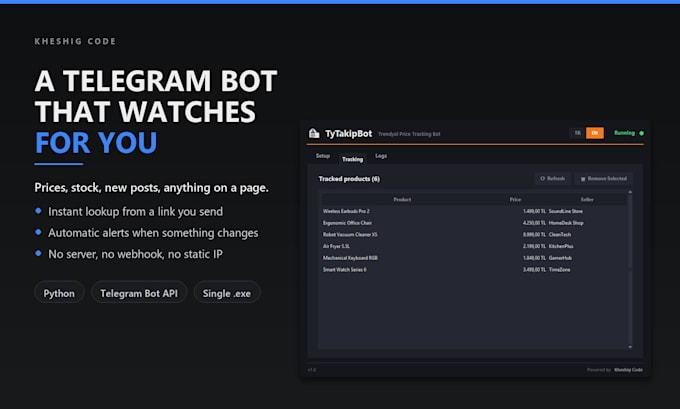The height and width of the screenshot is (409, 680).
Task: Click the TyTakipBot shop logo icon
Action: pos(314,133)
